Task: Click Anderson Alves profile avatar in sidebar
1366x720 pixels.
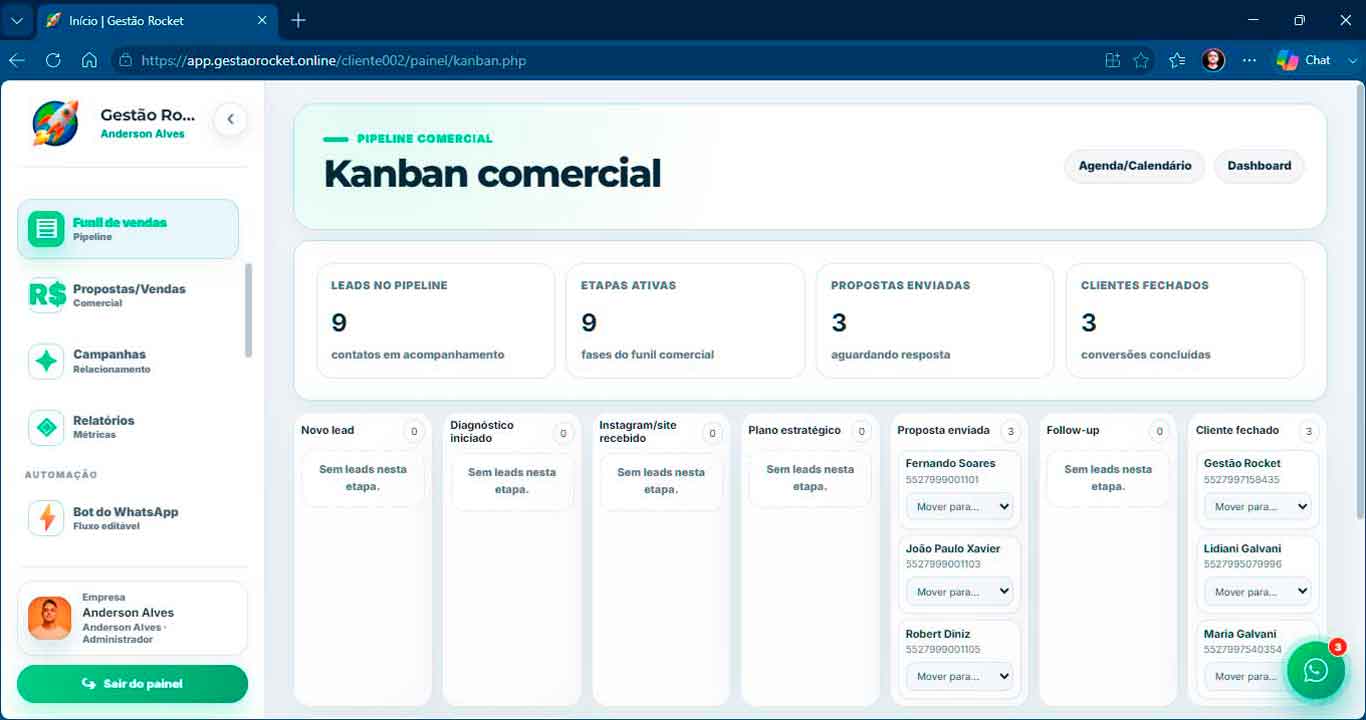Action: [50, 618]
